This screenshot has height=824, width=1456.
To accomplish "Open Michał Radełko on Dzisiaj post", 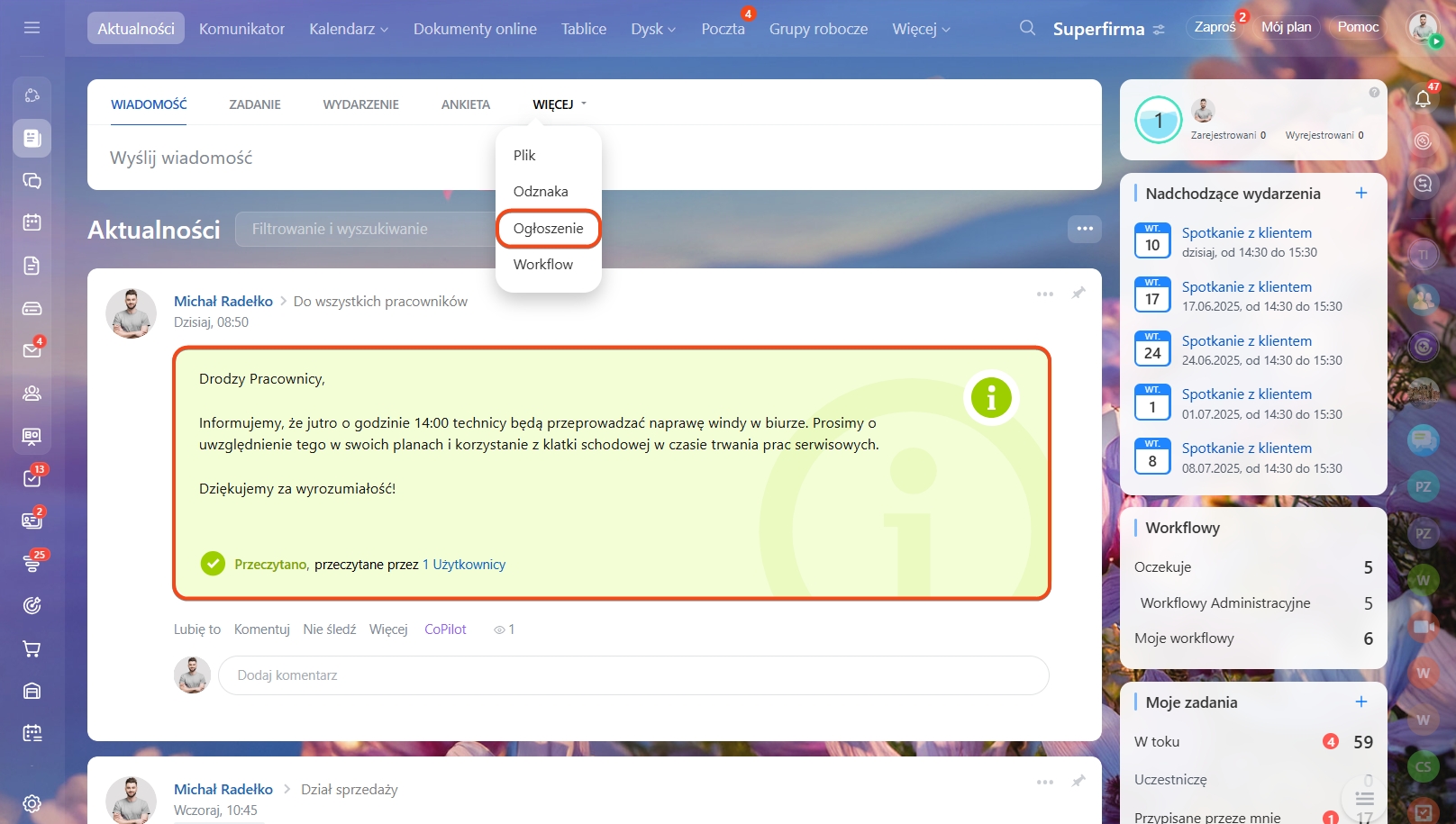I will click(x=223, y=302).
